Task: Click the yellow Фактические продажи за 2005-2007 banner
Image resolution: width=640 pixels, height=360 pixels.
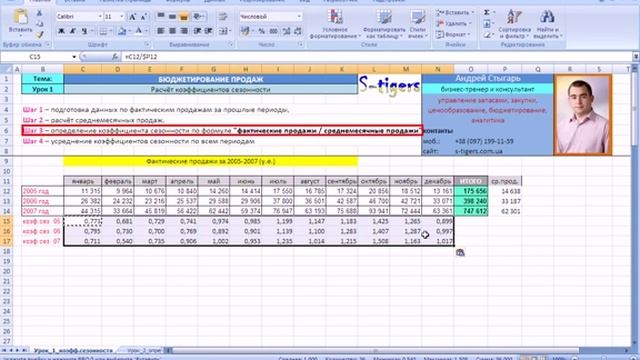Action: tap(211, 161)
